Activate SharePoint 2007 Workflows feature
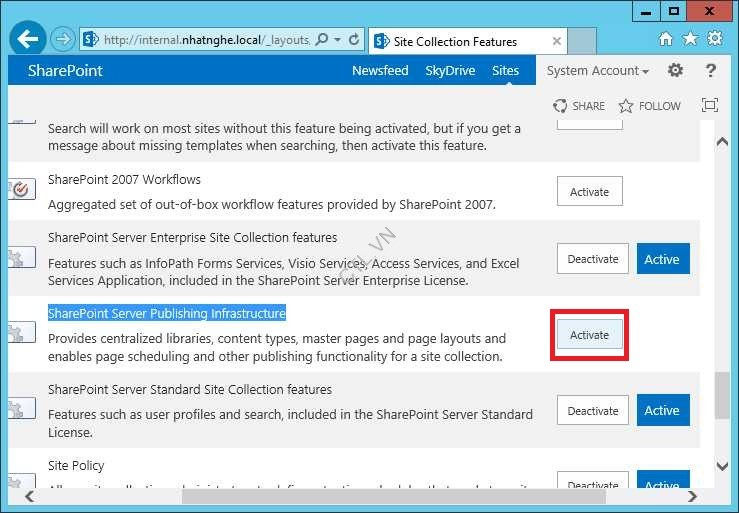739x513 pixels. [590, 191]
